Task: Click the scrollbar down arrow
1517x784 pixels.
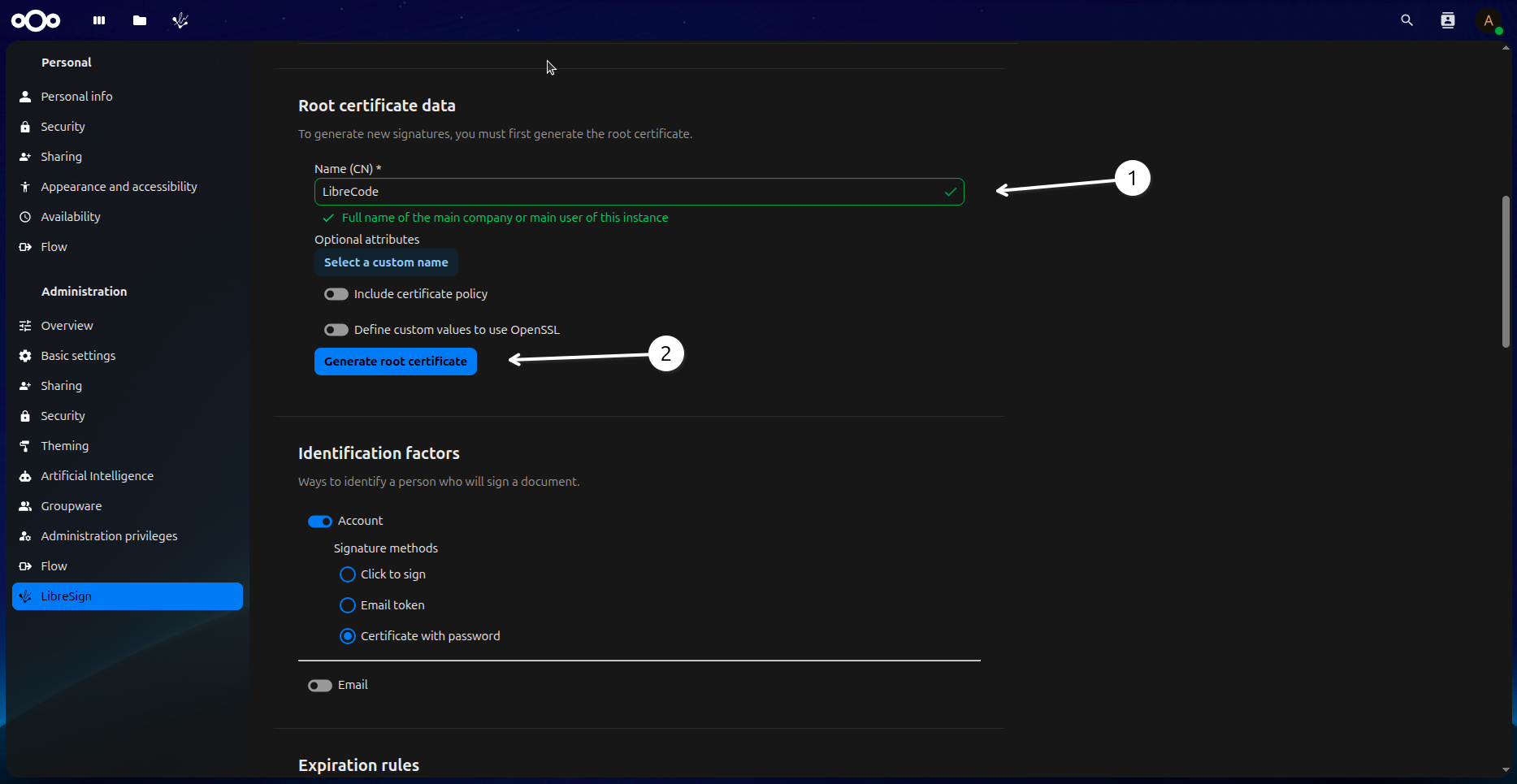Action: [1506, 770]
